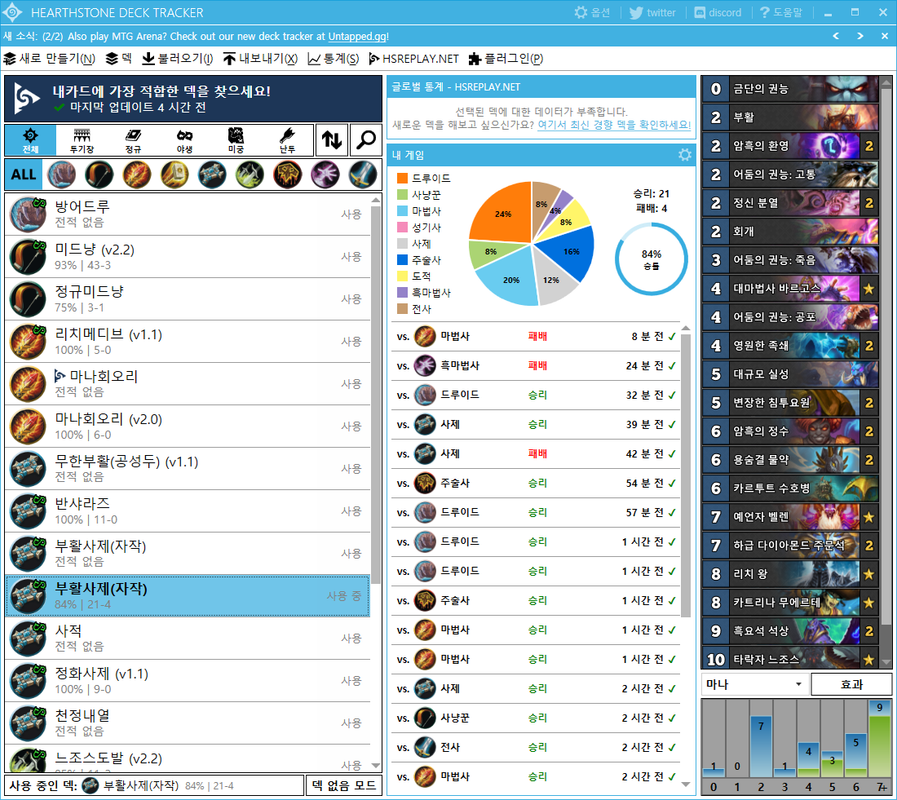Open the Untapped.gg link
The image size is (897, 800).
pos(358,36)
